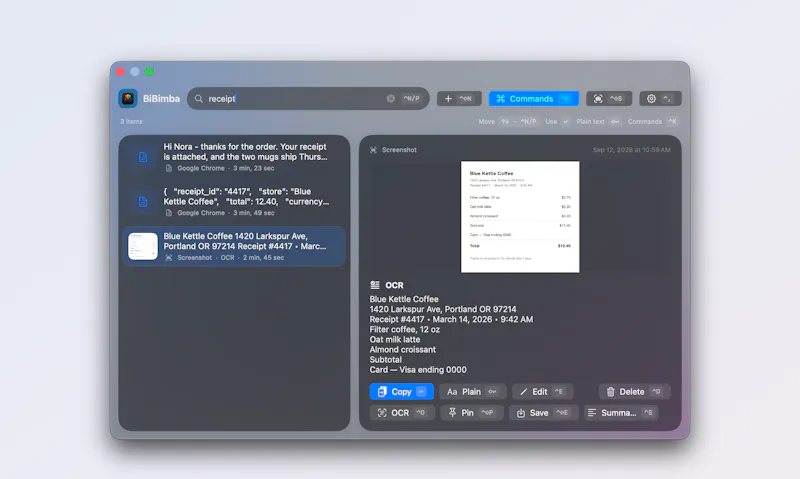This screenshot has height=479, width=800.
Task: Click the "Sep 12, 2026 at 10:59 AM" timestamp
Action: pos(631,149)
